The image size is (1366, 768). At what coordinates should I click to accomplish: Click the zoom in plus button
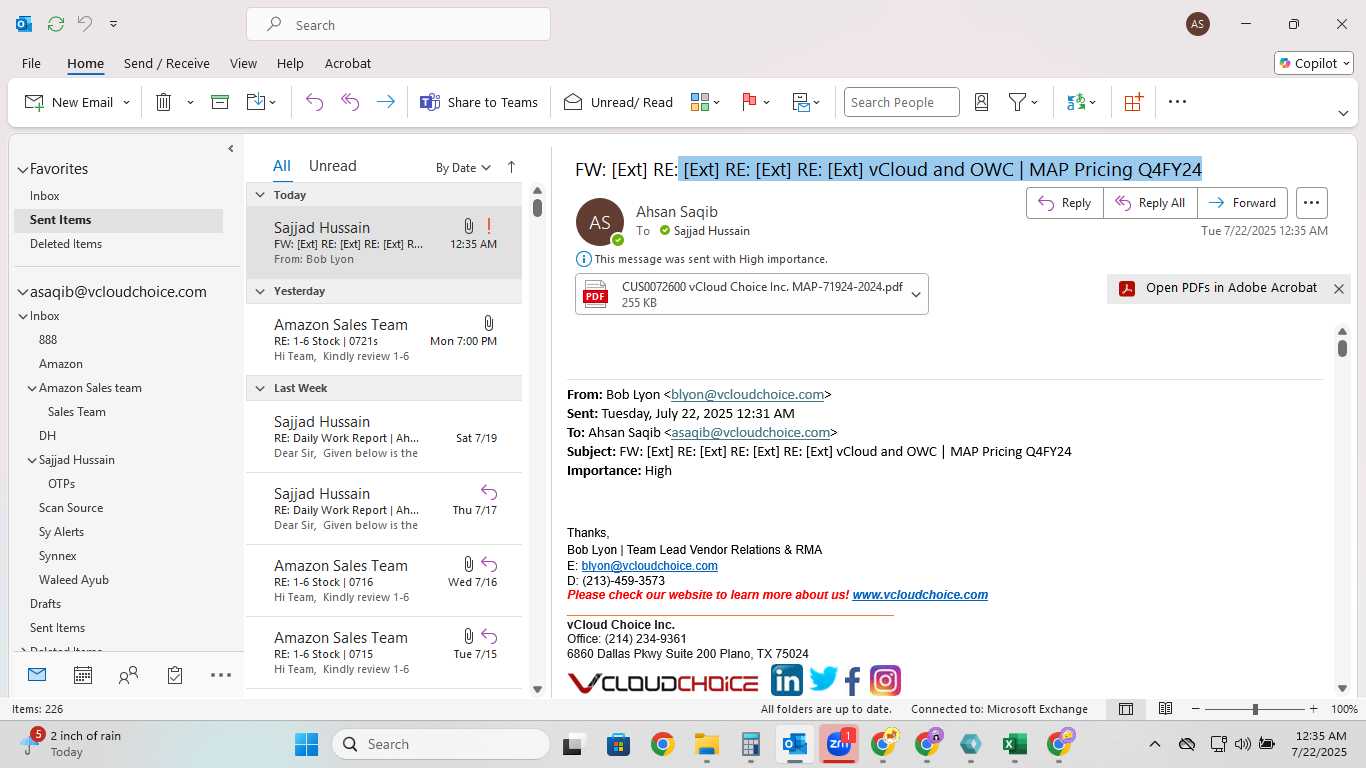1313,709
